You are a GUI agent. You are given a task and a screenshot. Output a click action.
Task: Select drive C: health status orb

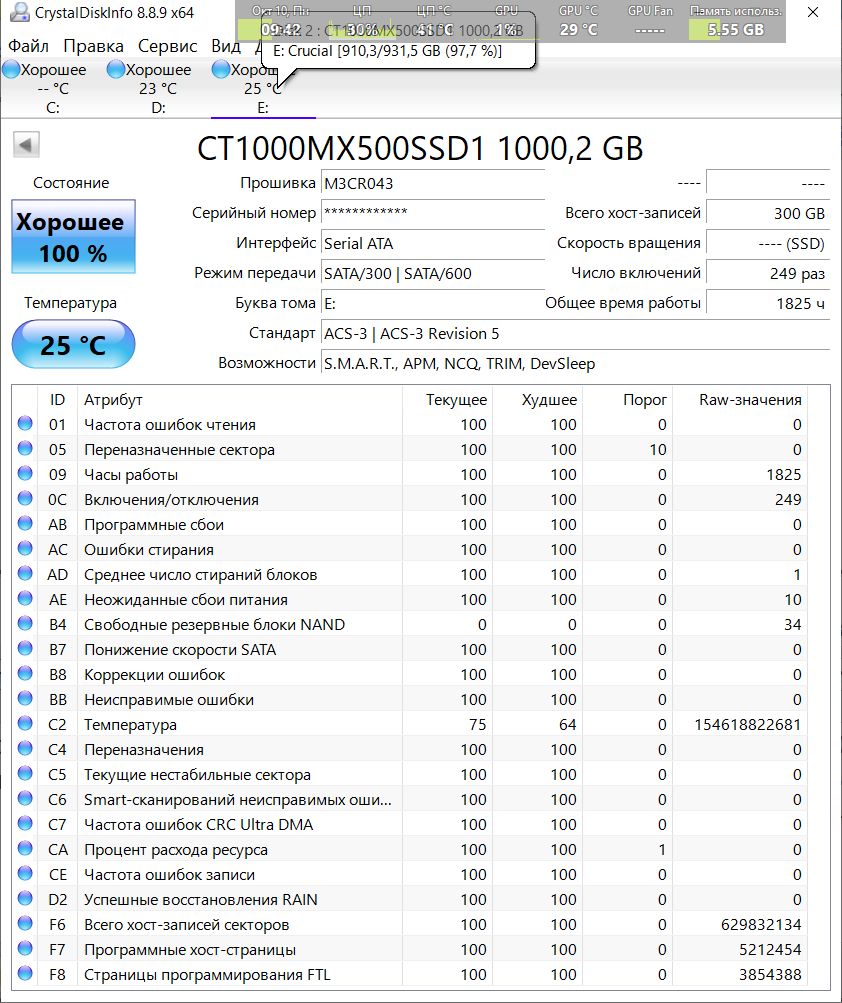[11, 70]
